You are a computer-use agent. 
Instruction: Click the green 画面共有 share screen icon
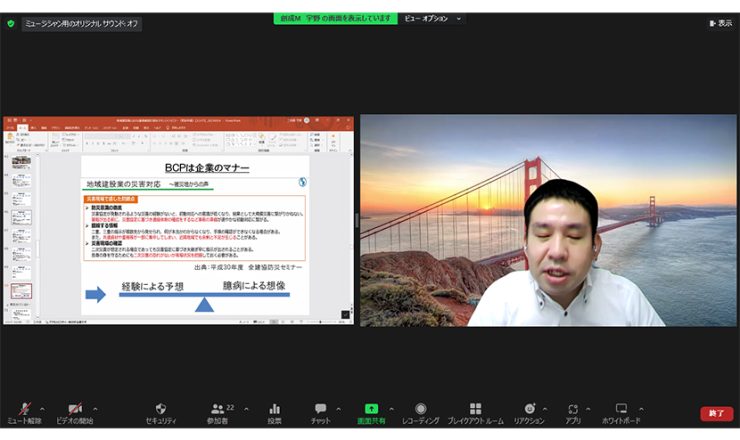[371, 411]
